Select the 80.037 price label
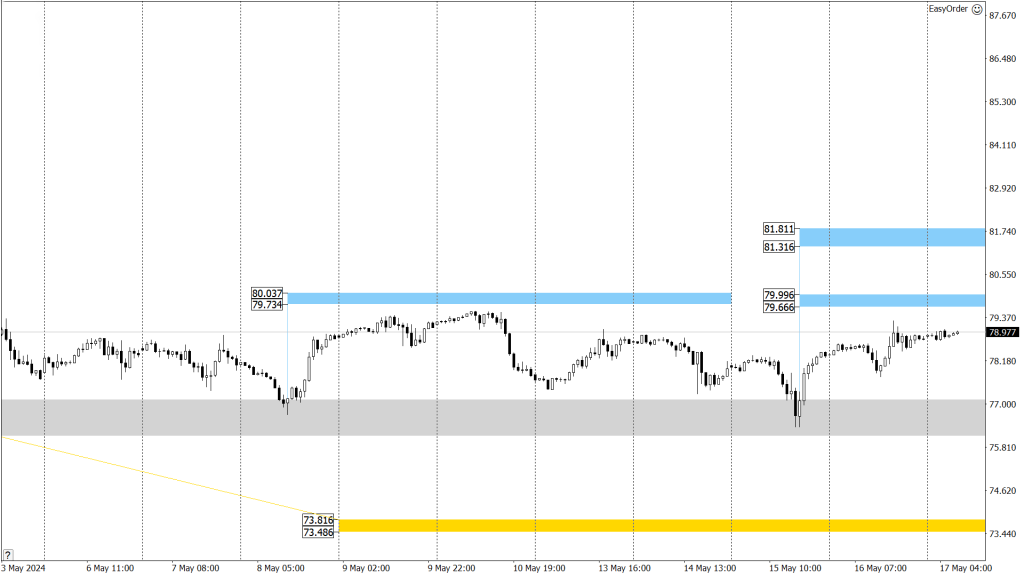The image size is (1024, 576). pyautogui.click(x=267, y=294)
